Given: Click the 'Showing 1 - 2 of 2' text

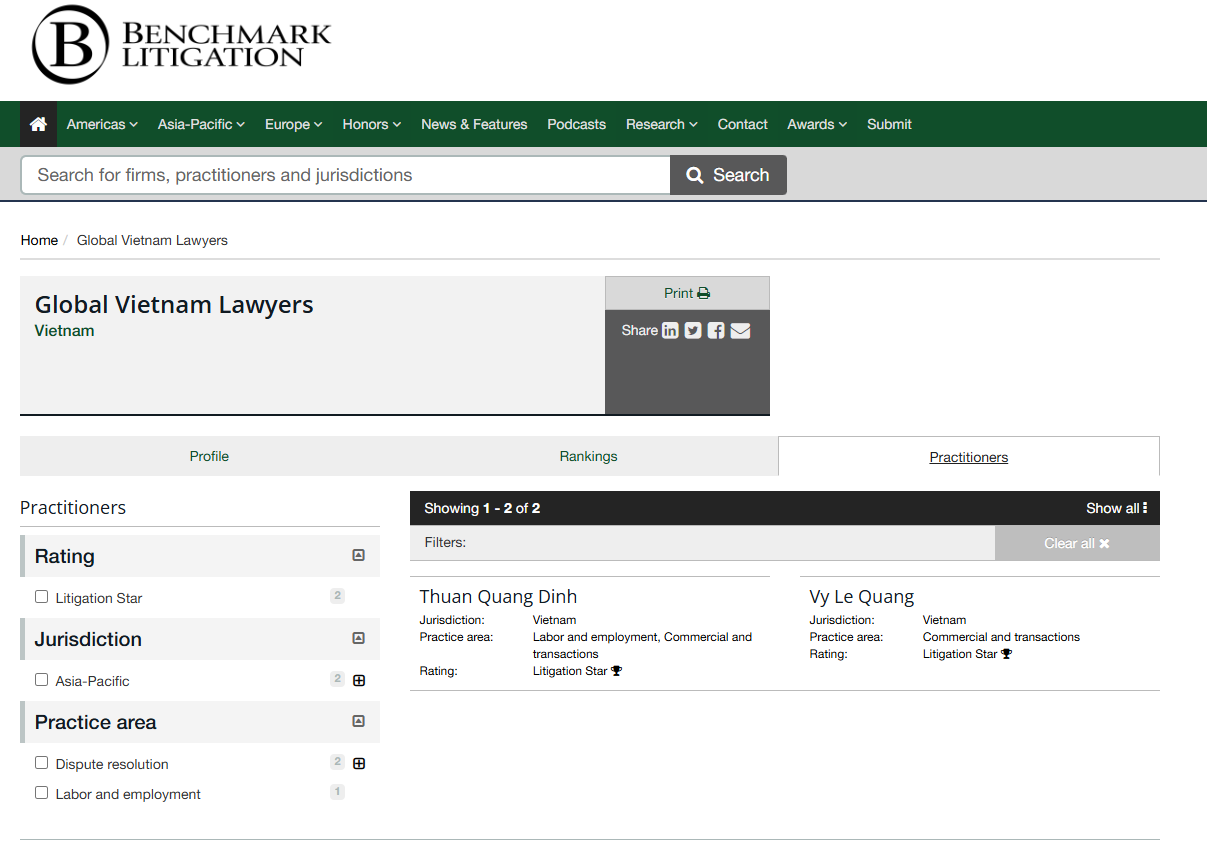Looking at the screenshot, I should pos(482,508).
